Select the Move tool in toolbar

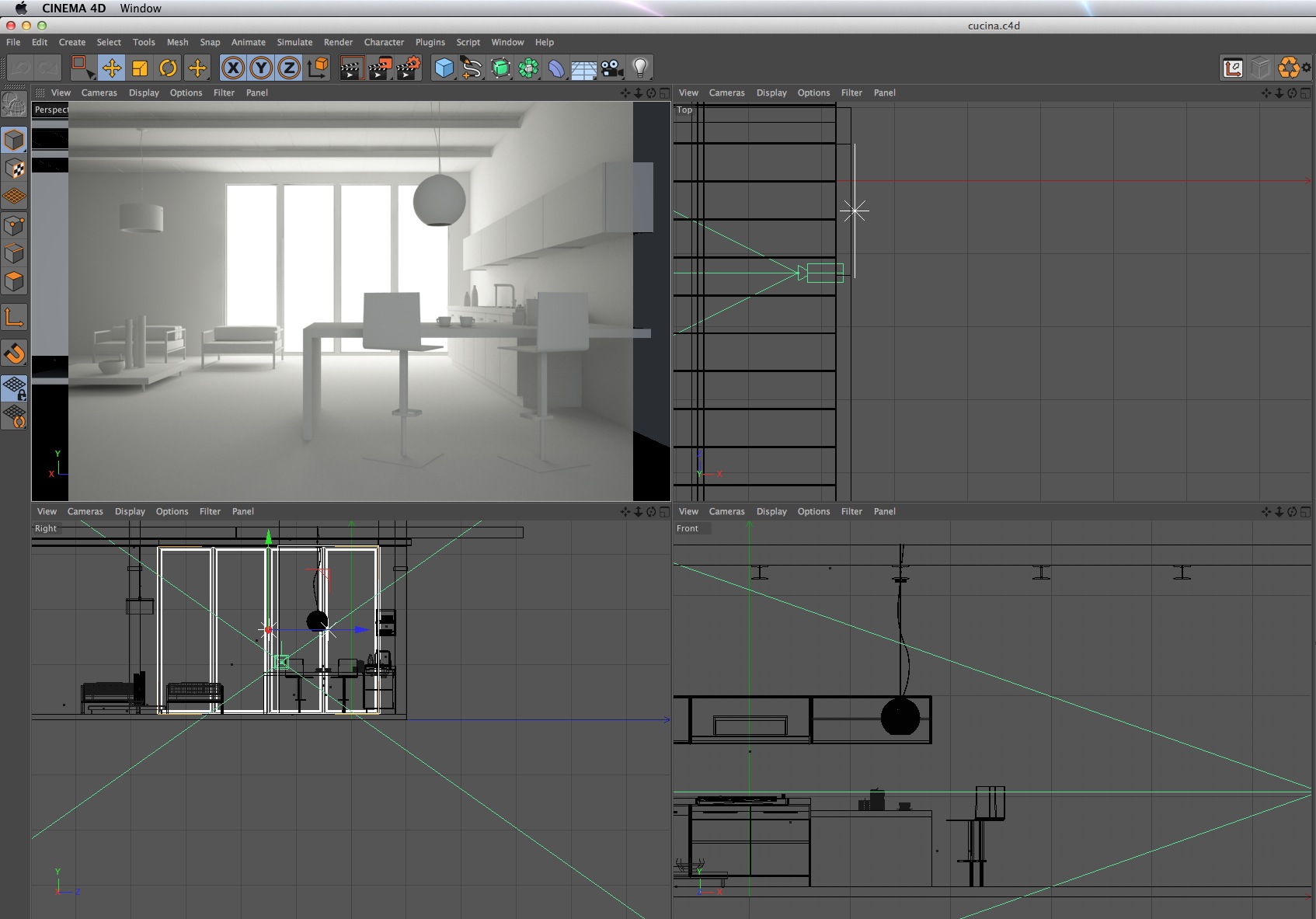(112, 68)
